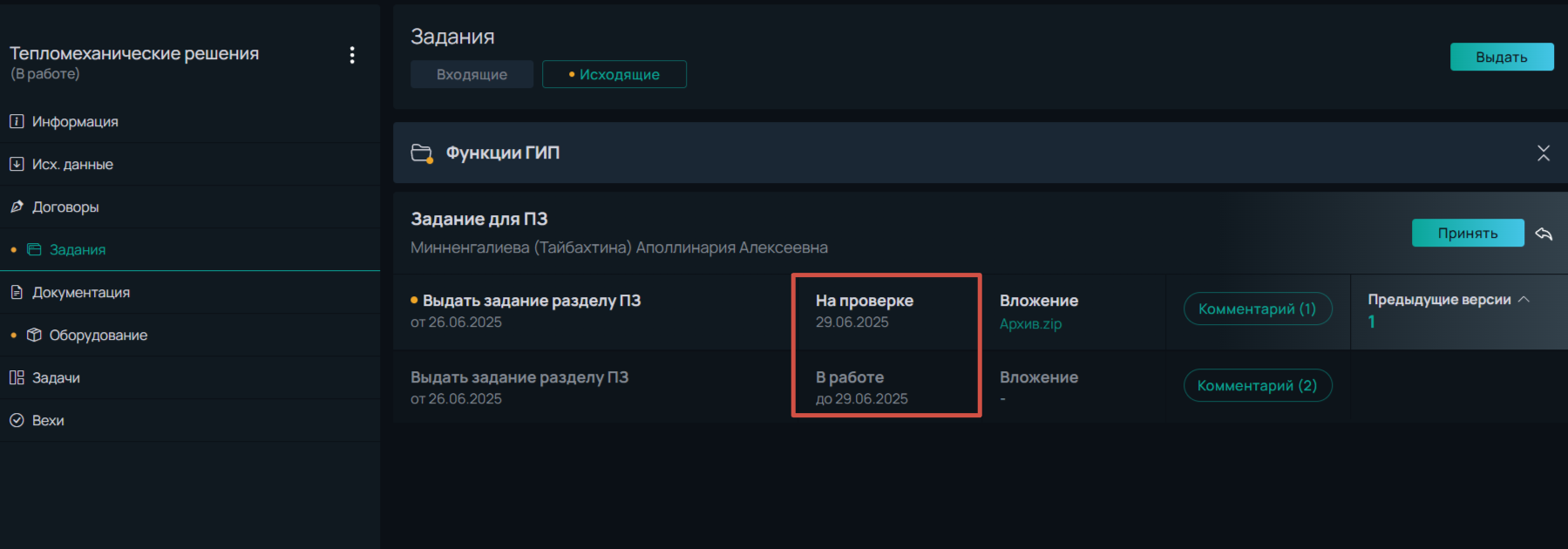Image resolution: width=1568 pixels, height=549 pixels.
Task: Click the Вехи checkmark icon
Action: (17, 420)
